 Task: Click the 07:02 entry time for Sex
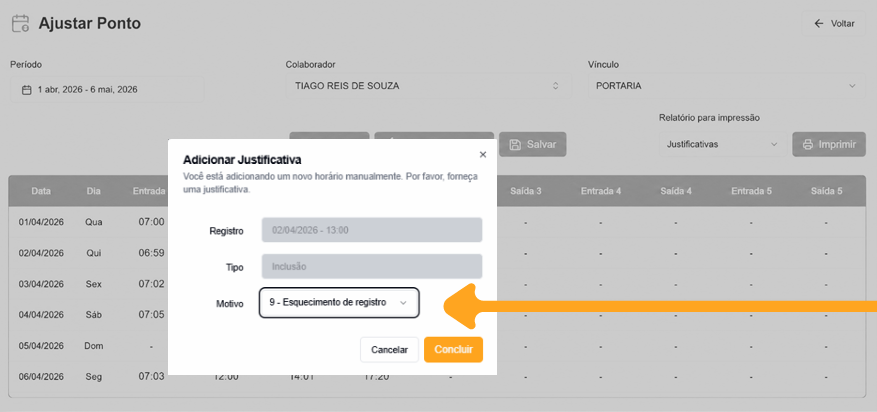click(152, 284)
